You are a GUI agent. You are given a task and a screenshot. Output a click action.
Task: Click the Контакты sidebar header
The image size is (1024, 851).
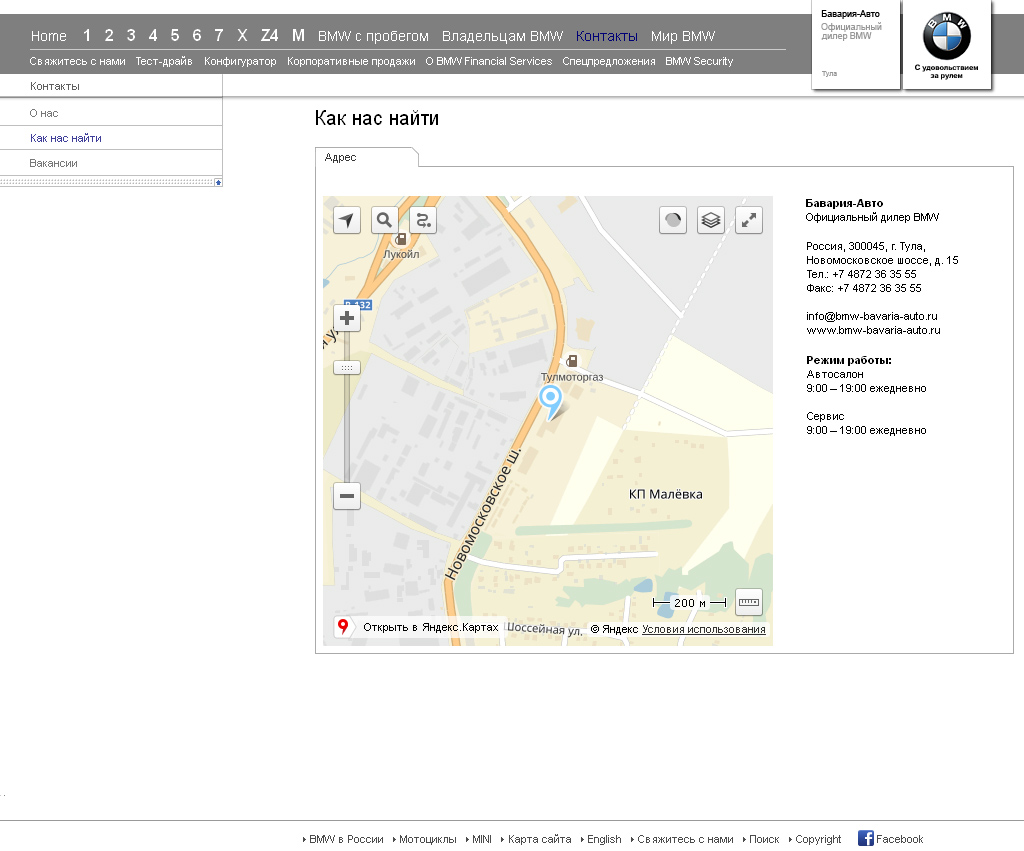55,86
